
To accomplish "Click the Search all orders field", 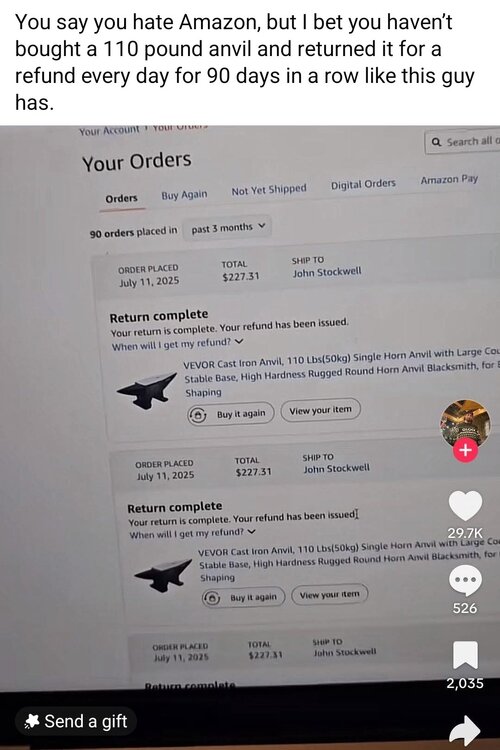I will click(x=462, y=142).
